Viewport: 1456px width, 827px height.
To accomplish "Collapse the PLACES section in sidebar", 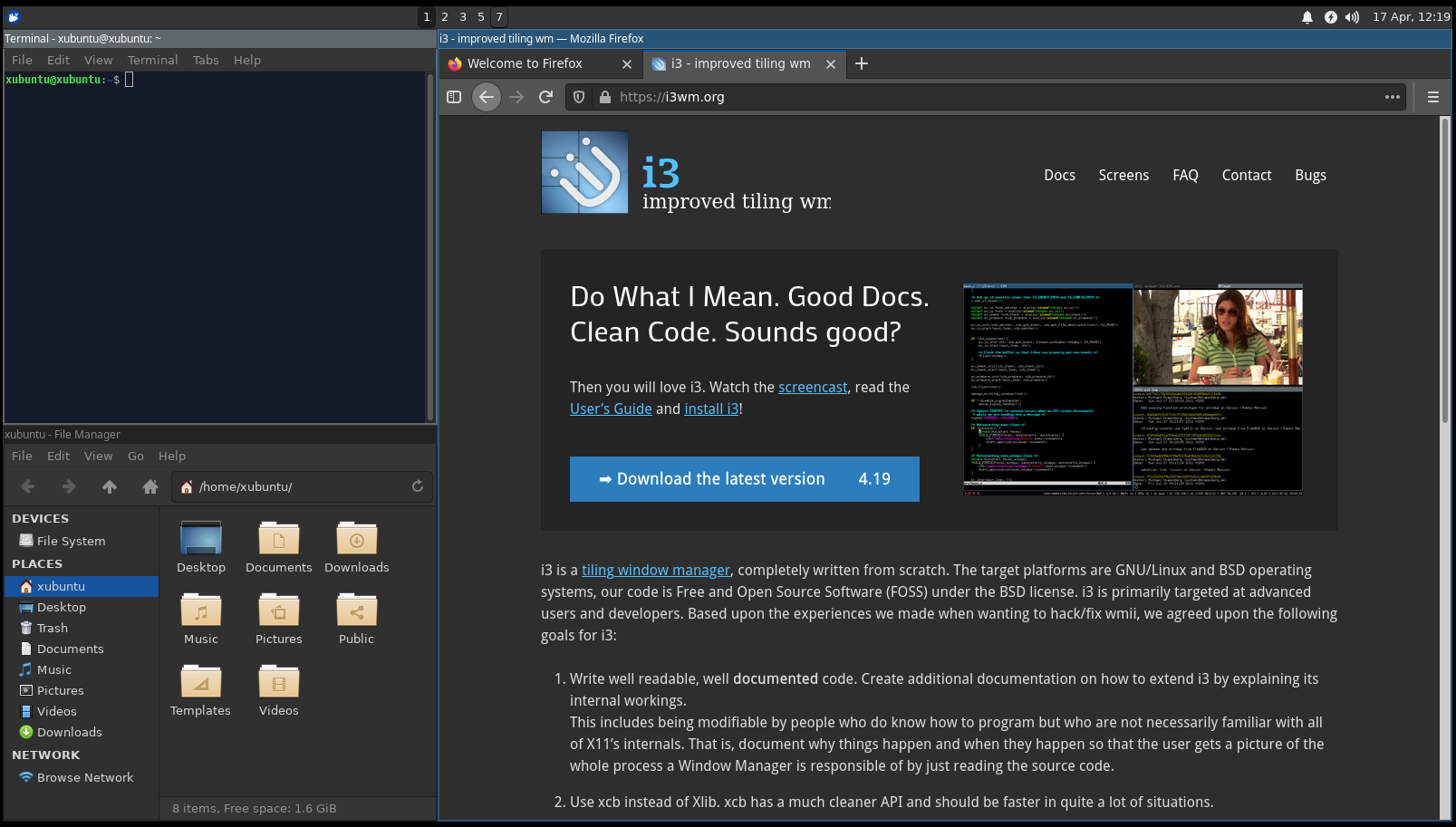I will point(36,563).
